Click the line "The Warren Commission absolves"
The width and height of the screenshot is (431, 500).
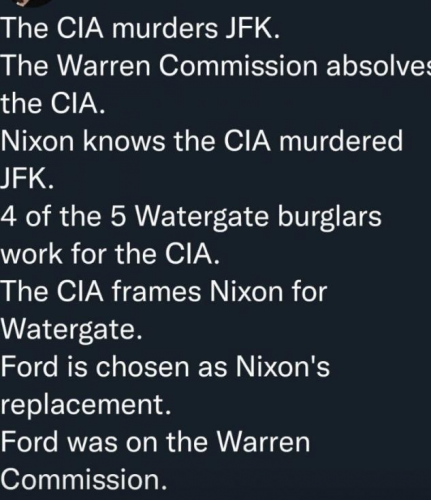click(x=215, y=66)
